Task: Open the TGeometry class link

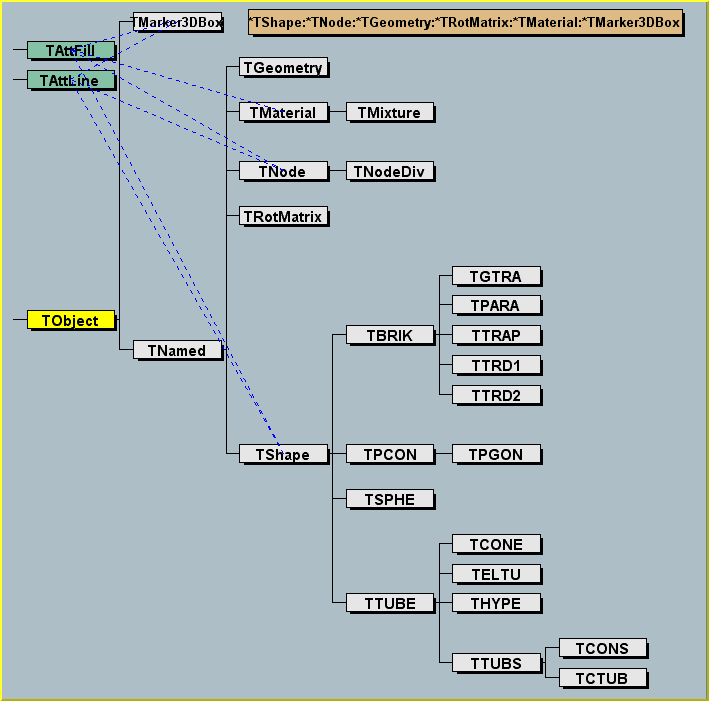Action: click(284, 68)
